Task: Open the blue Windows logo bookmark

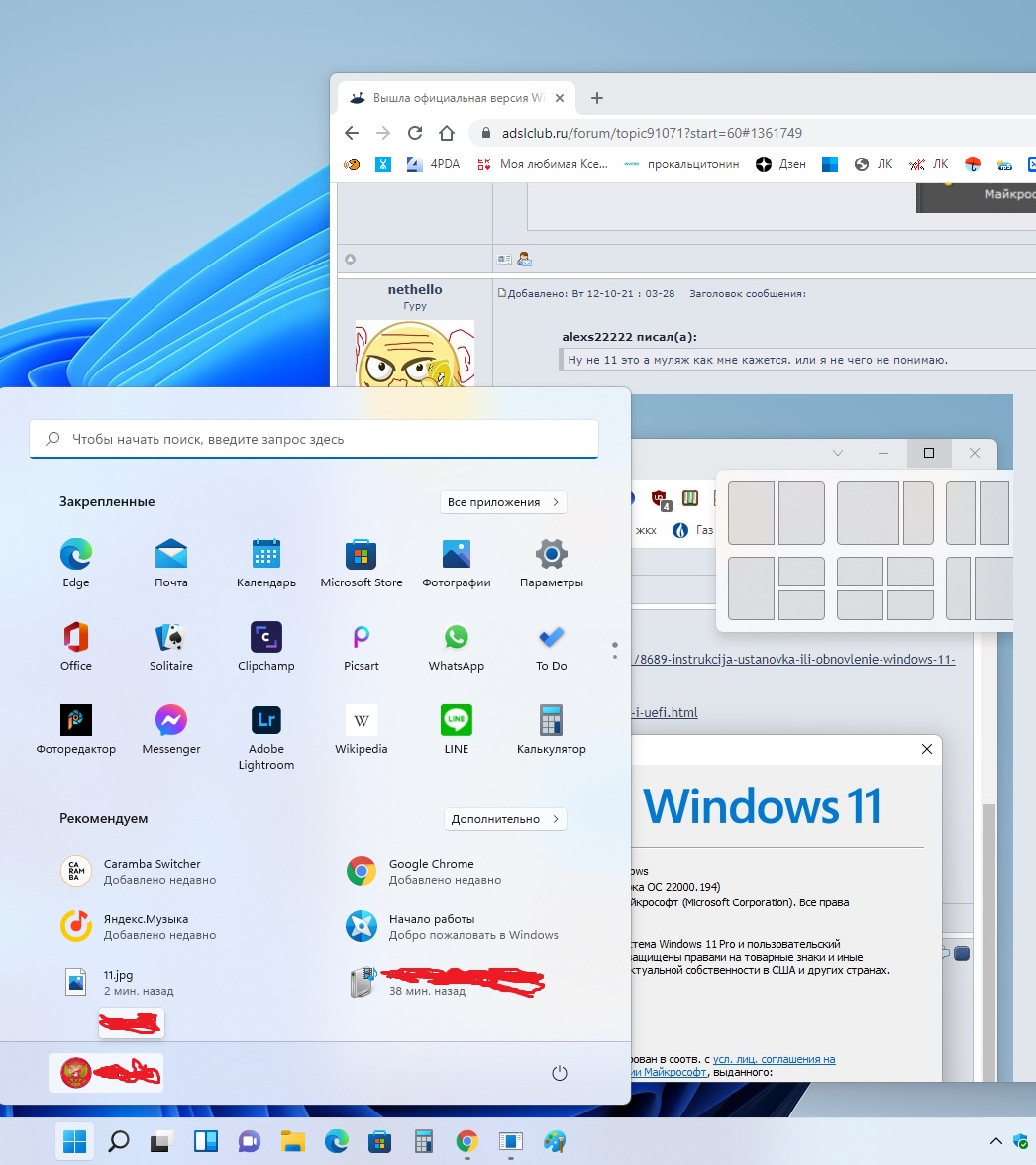Action: 830,164
